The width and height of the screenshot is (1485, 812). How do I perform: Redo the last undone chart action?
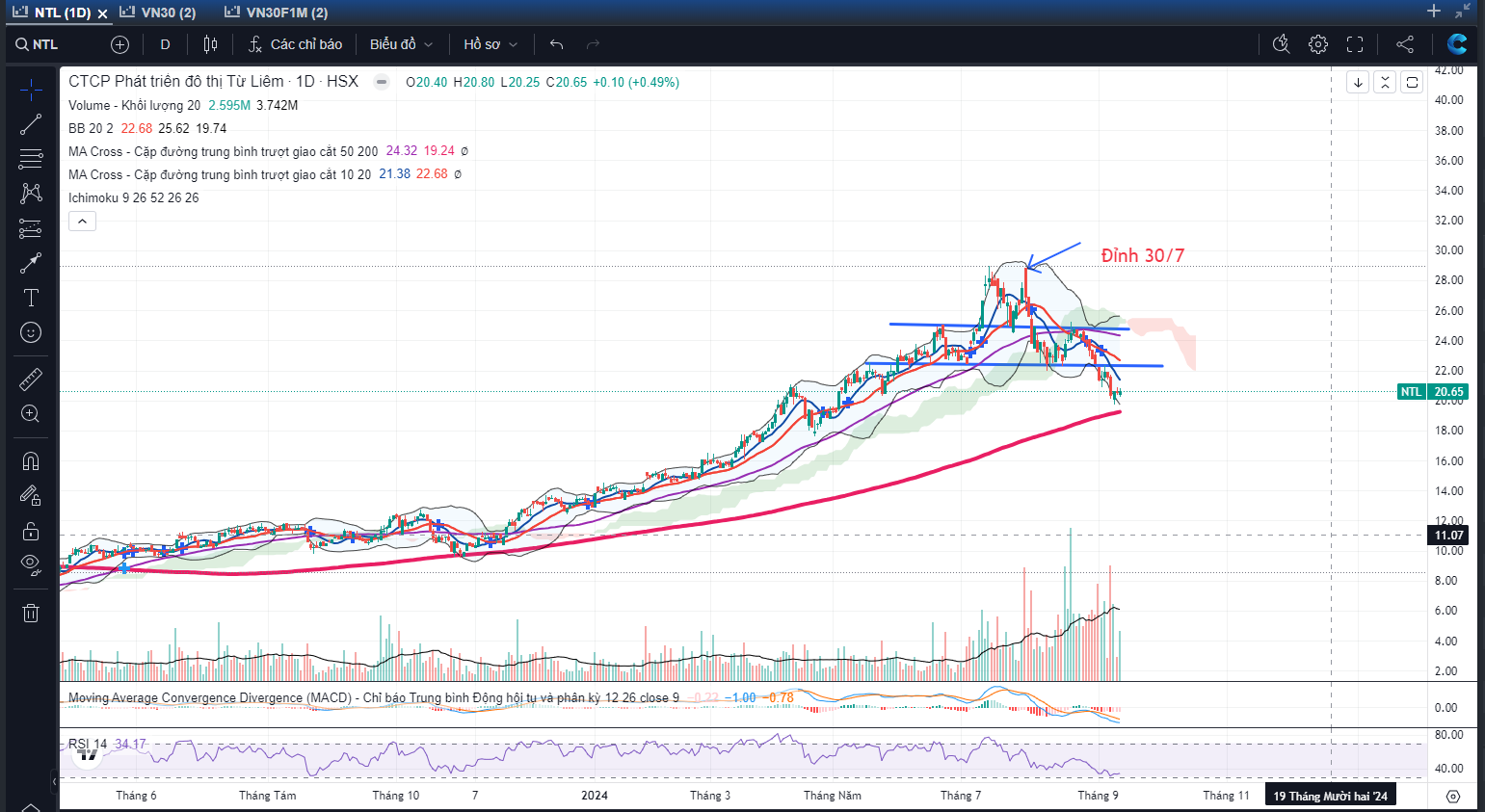pos(593,44)
